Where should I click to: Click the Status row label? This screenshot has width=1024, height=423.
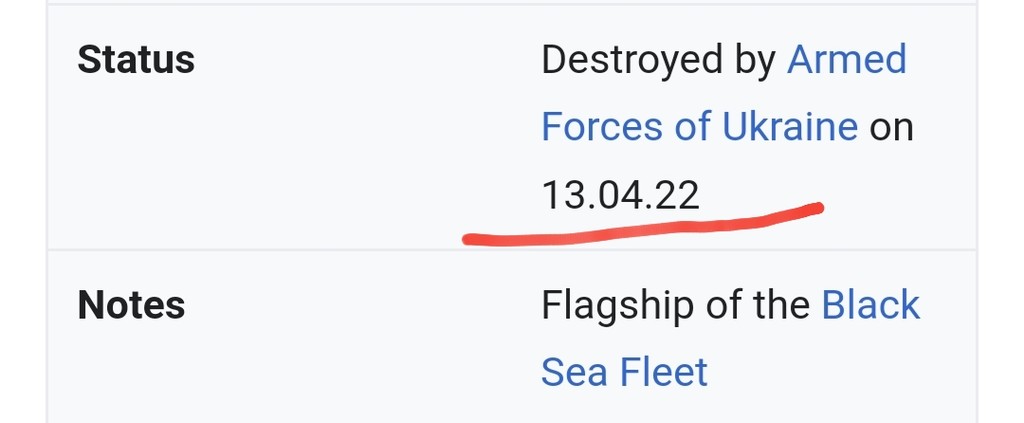click(136, 60)
